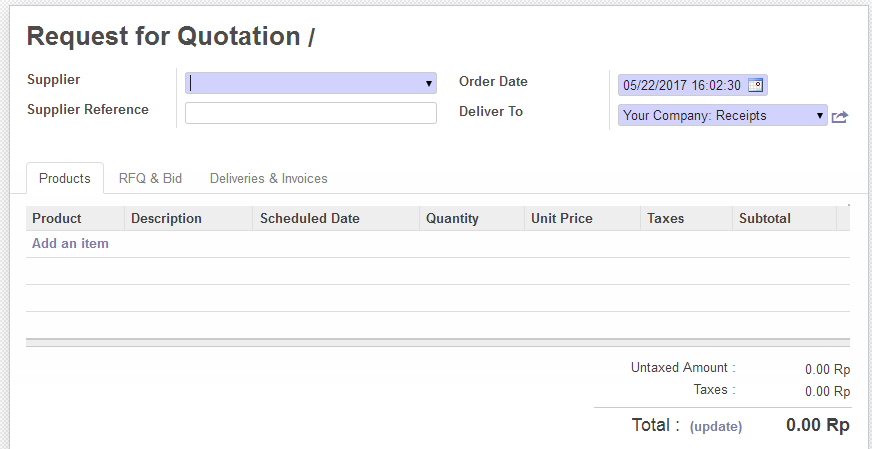
Task: Sort by the Product column header
Action: [57, 218]
